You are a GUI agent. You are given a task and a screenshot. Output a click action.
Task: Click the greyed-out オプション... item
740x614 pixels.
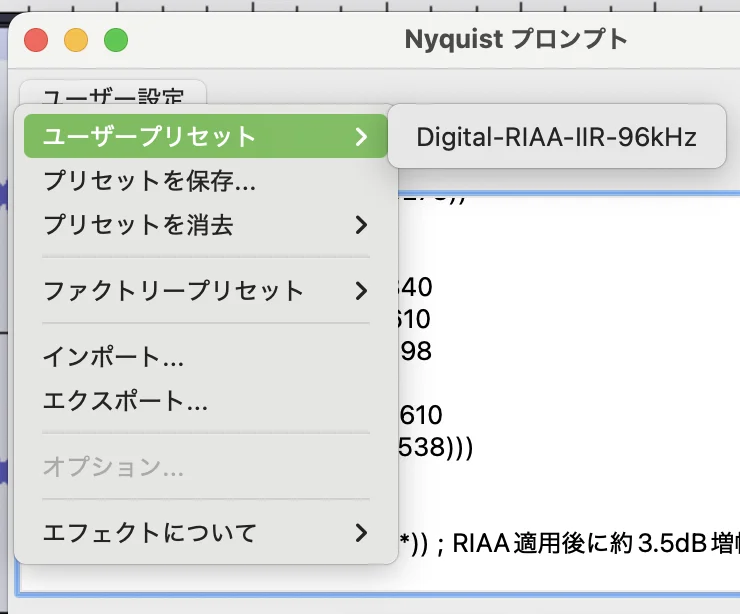pos(113,467)
